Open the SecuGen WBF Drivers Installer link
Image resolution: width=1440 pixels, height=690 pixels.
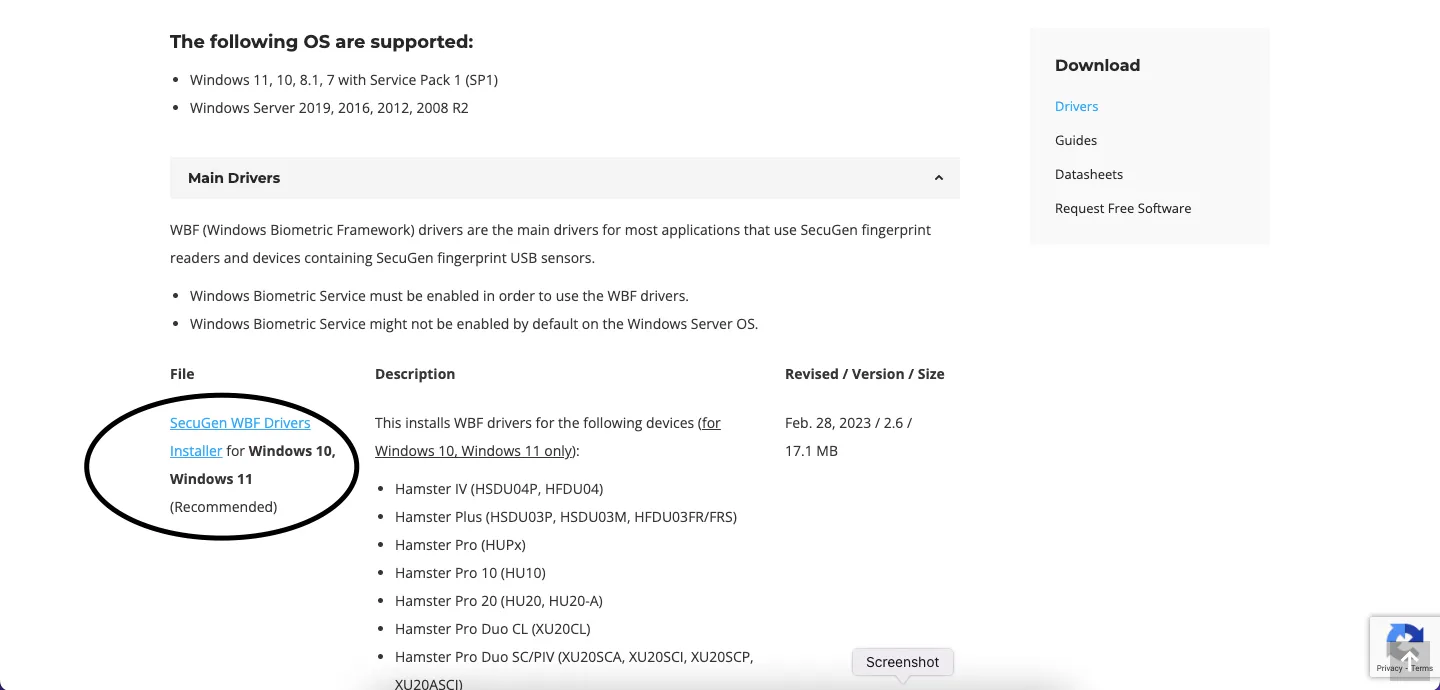(240, 437)
